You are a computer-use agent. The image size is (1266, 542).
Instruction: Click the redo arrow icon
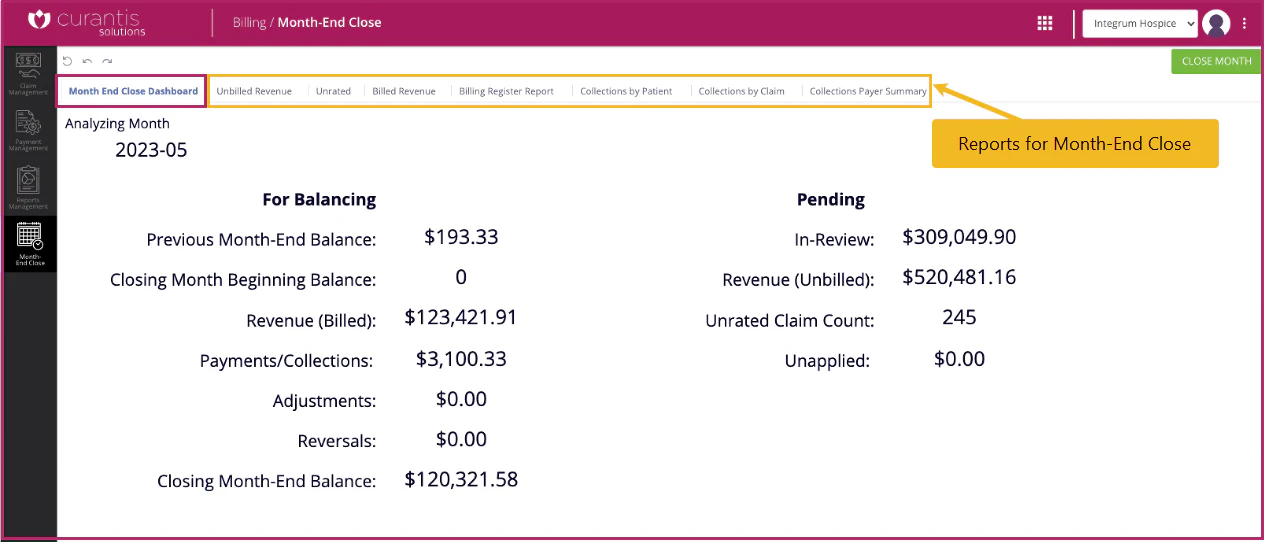(107, 61)
